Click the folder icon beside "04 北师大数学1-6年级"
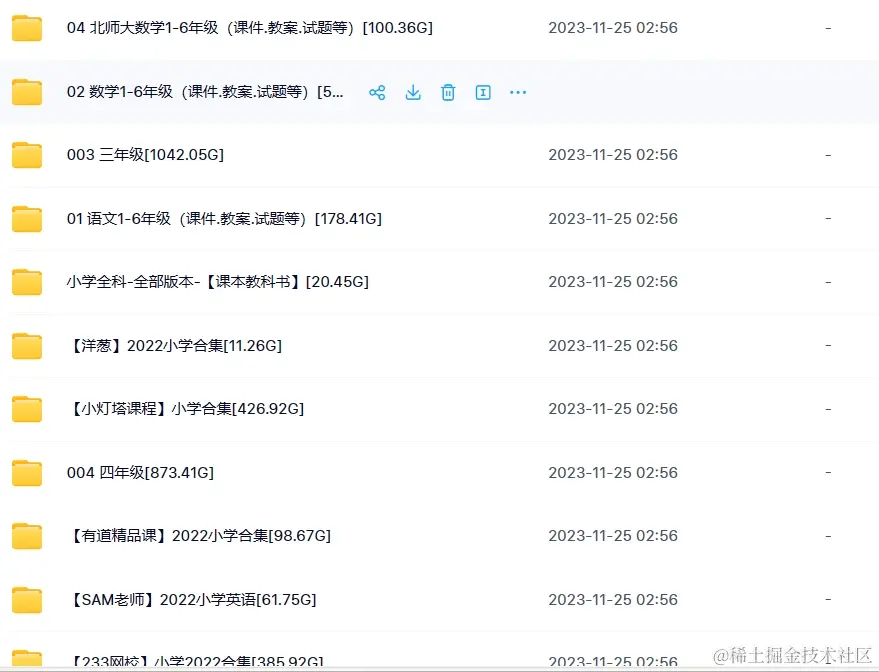The image size is (879, 672). coord(26,28)
